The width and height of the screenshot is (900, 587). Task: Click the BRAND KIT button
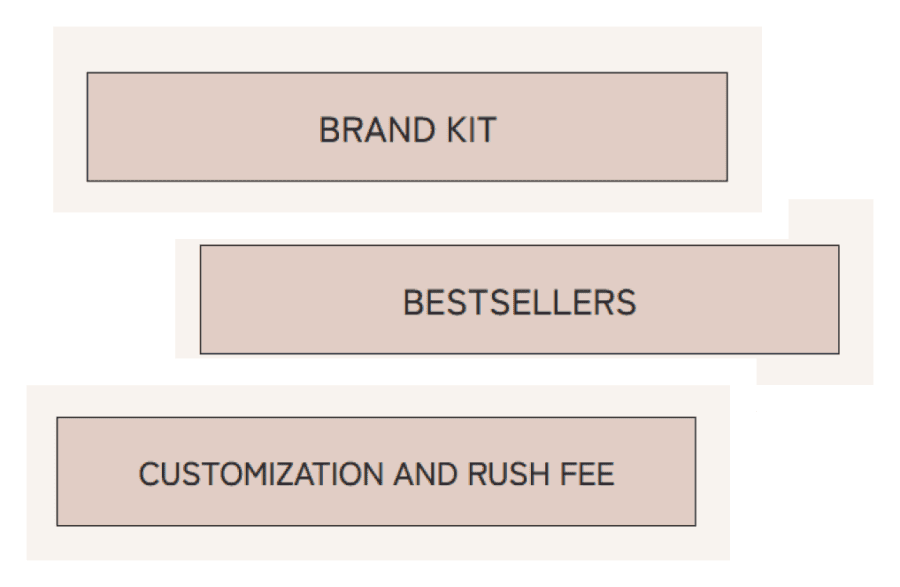(x=407, y=127)
